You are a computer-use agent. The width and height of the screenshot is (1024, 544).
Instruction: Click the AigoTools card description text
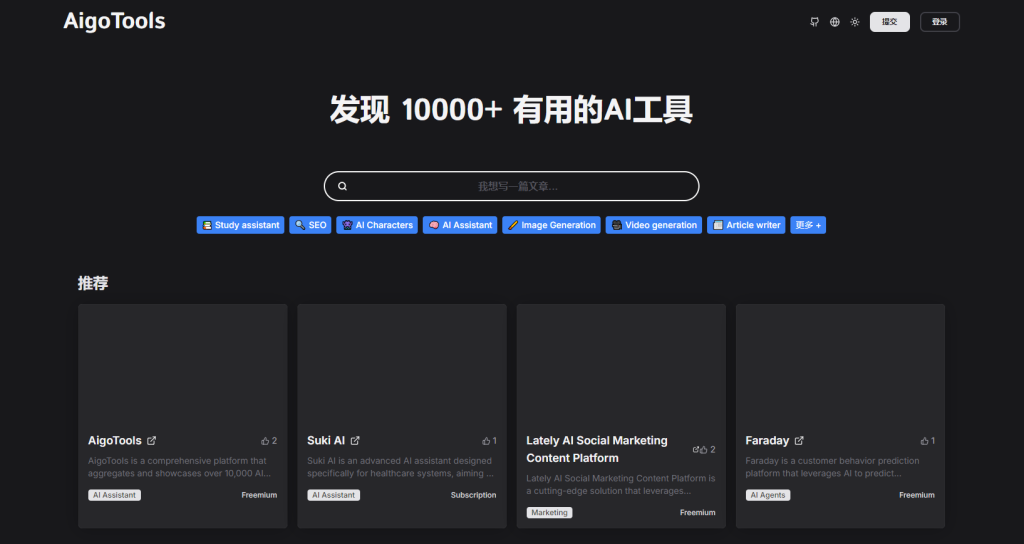coord(180,467)
